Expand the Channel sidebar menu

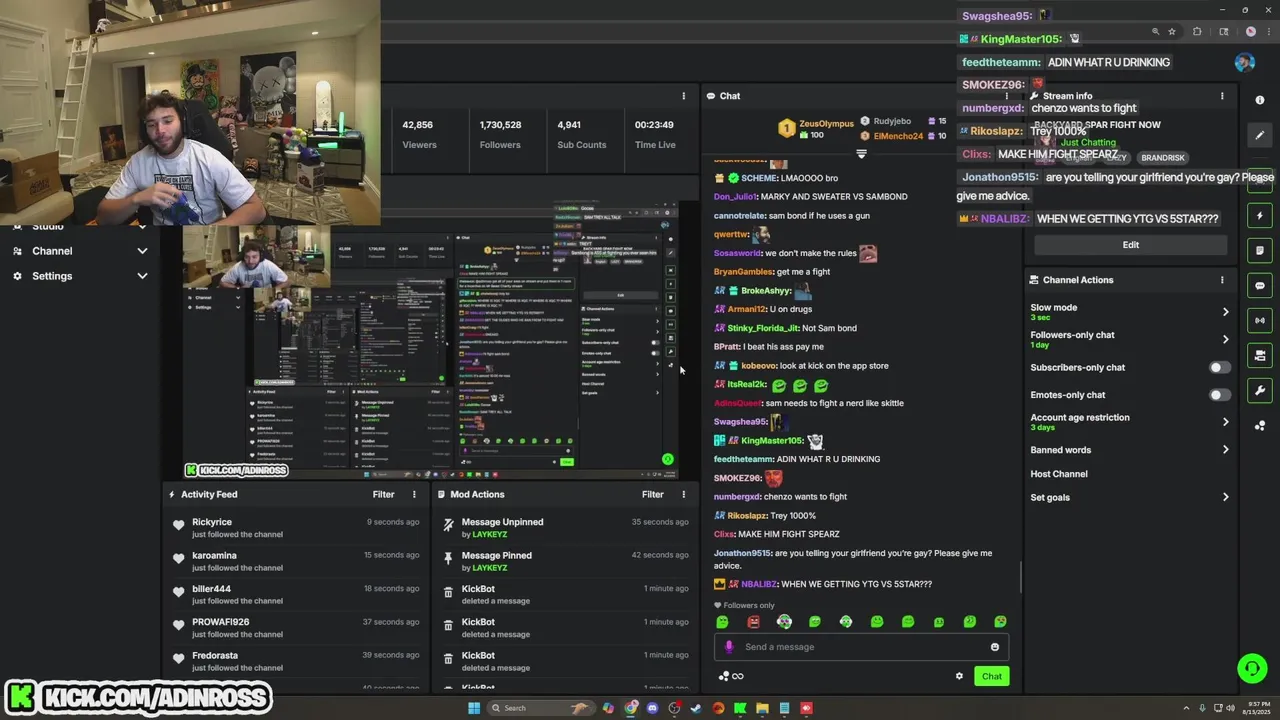click(x=142, y=251)
